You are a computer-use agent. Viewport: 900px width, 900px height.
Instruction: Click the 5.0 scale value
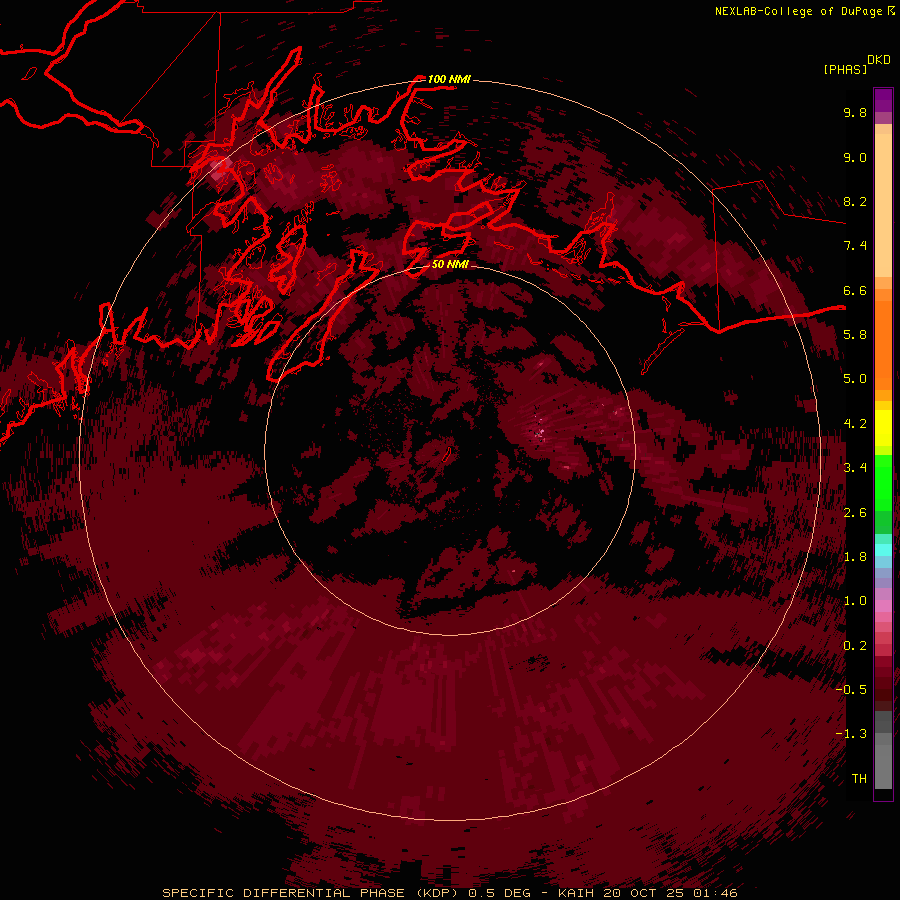tap(855, 379)
